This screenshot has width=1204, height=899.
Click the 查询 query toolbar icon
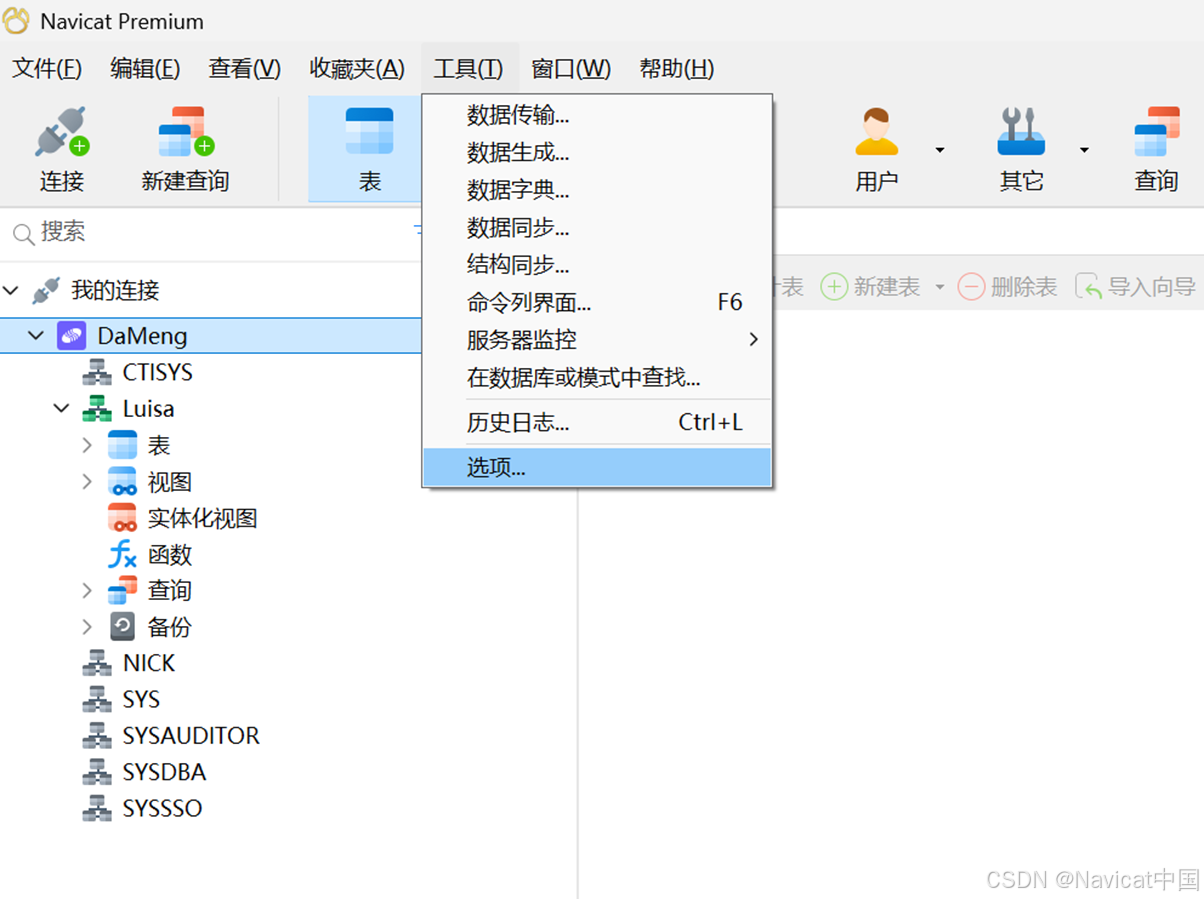click(1157, 132)
